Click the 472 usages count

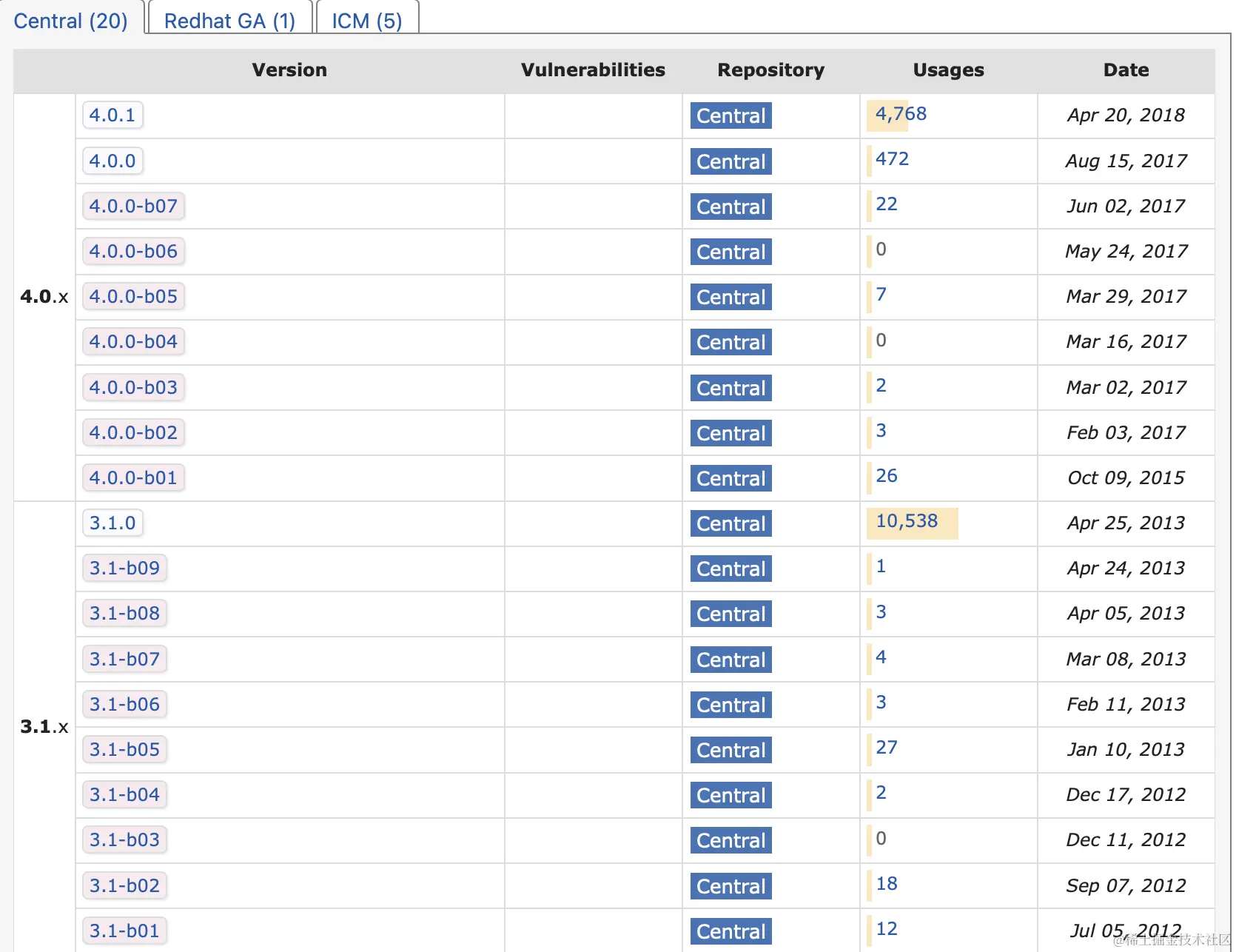point(892,159)
